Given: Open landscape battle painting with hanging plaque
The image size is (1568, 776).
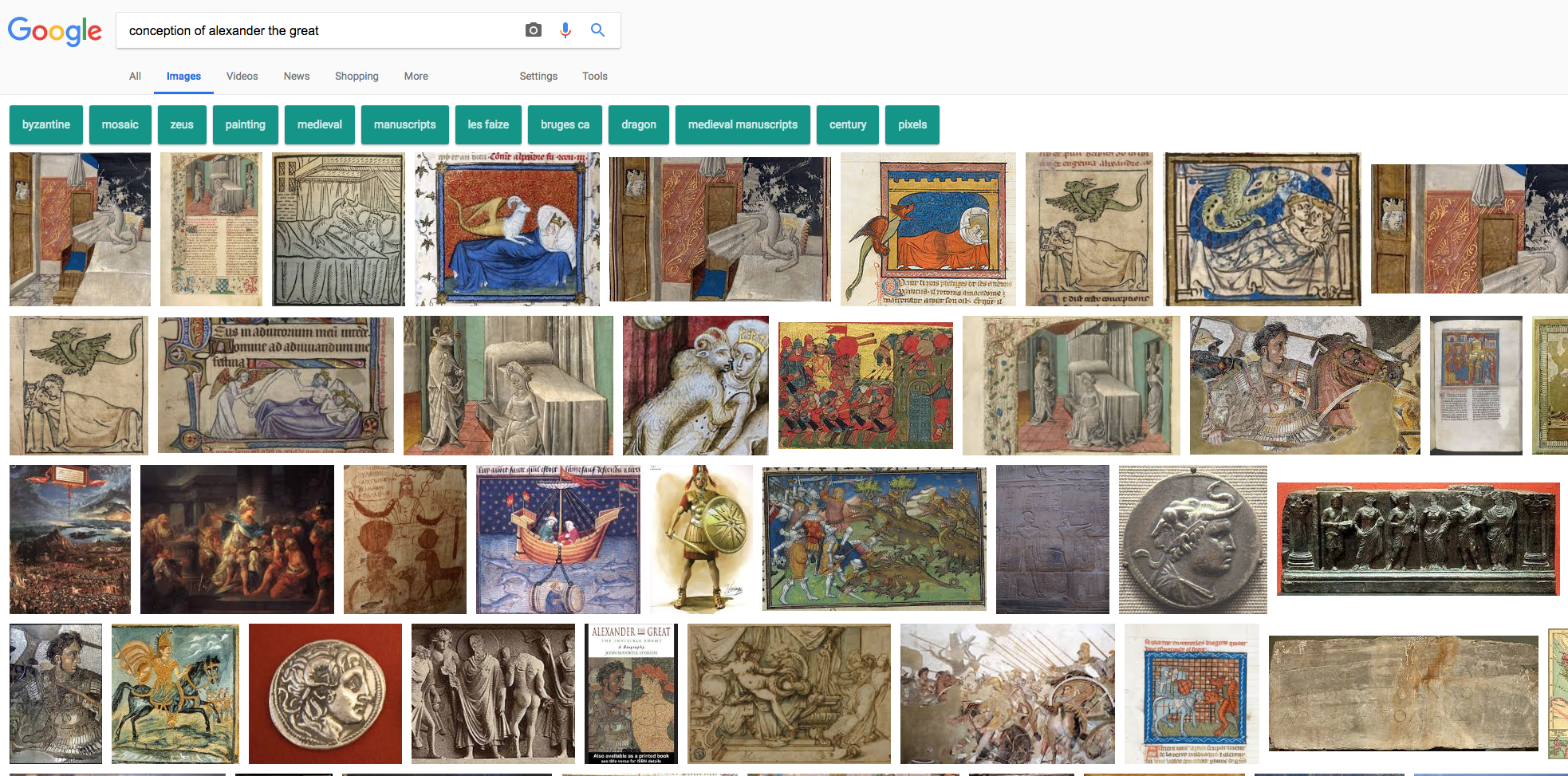Looking at the screenshot, I should coord(70,539).
